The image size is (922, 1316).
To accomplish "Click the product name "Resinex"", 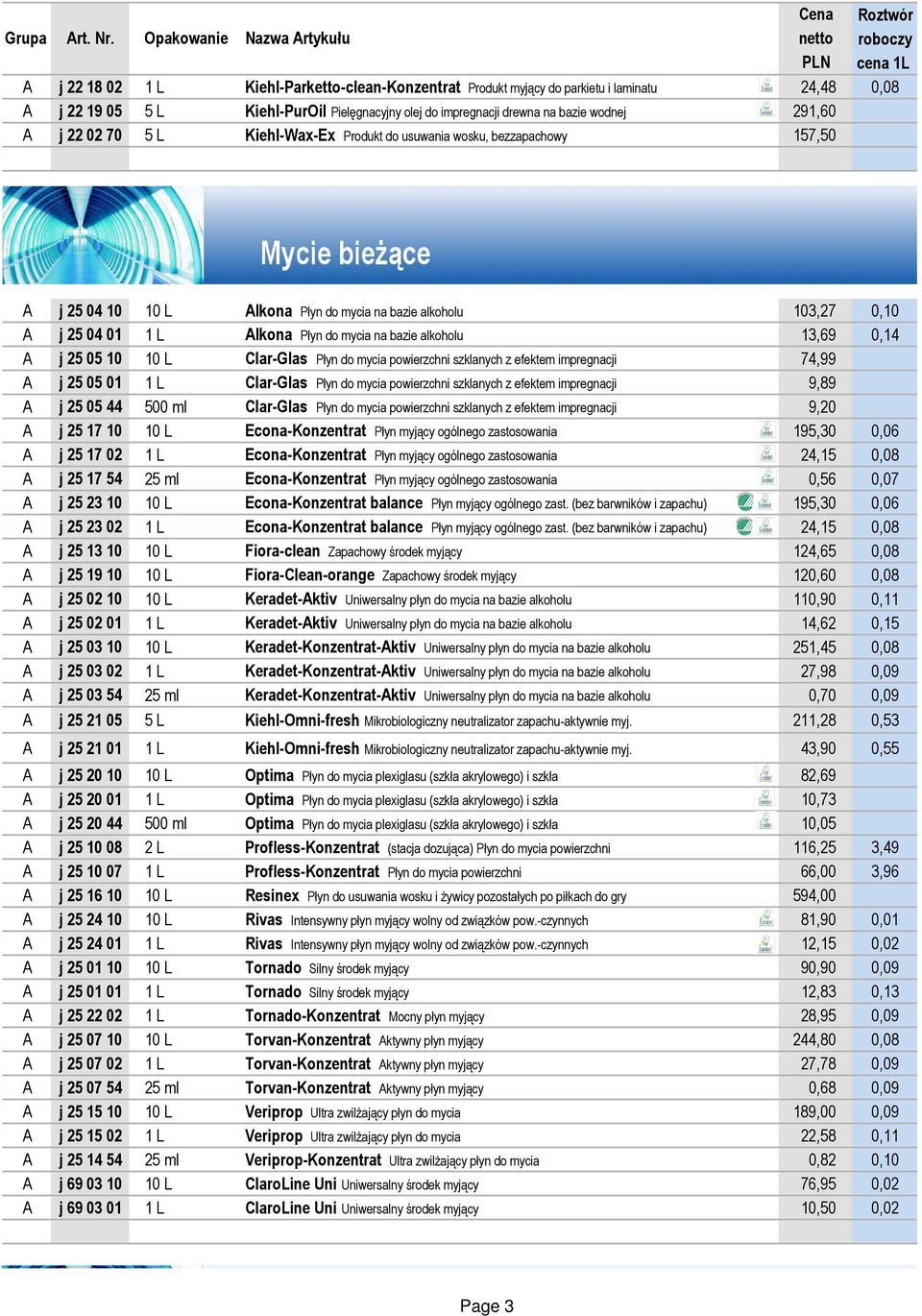I will pos(272,895).
